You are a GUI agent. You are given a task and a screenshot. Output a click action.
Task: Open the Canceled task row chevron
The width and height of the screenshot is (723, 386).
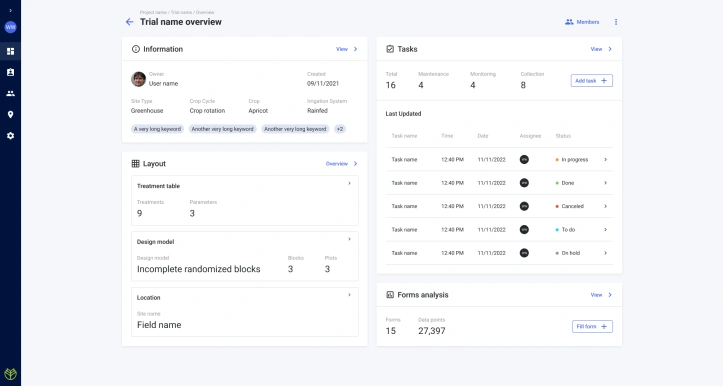(x=605, y=206)
